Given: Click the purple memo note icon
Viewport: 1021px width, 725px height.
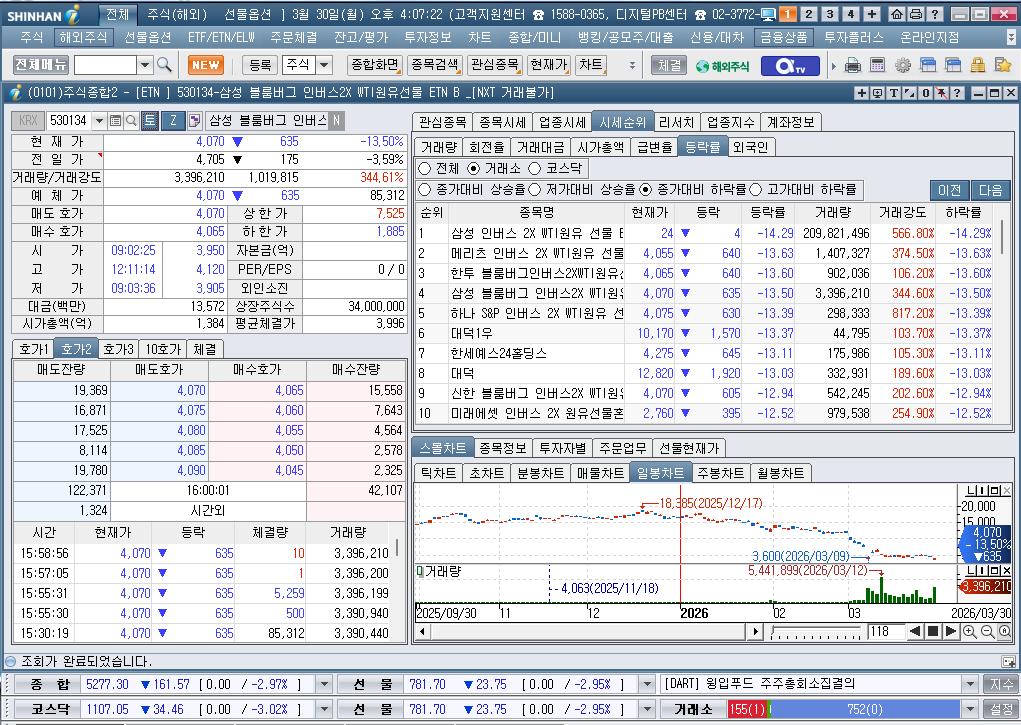Looking at the screenshot, I should click(x=194, y=121).
